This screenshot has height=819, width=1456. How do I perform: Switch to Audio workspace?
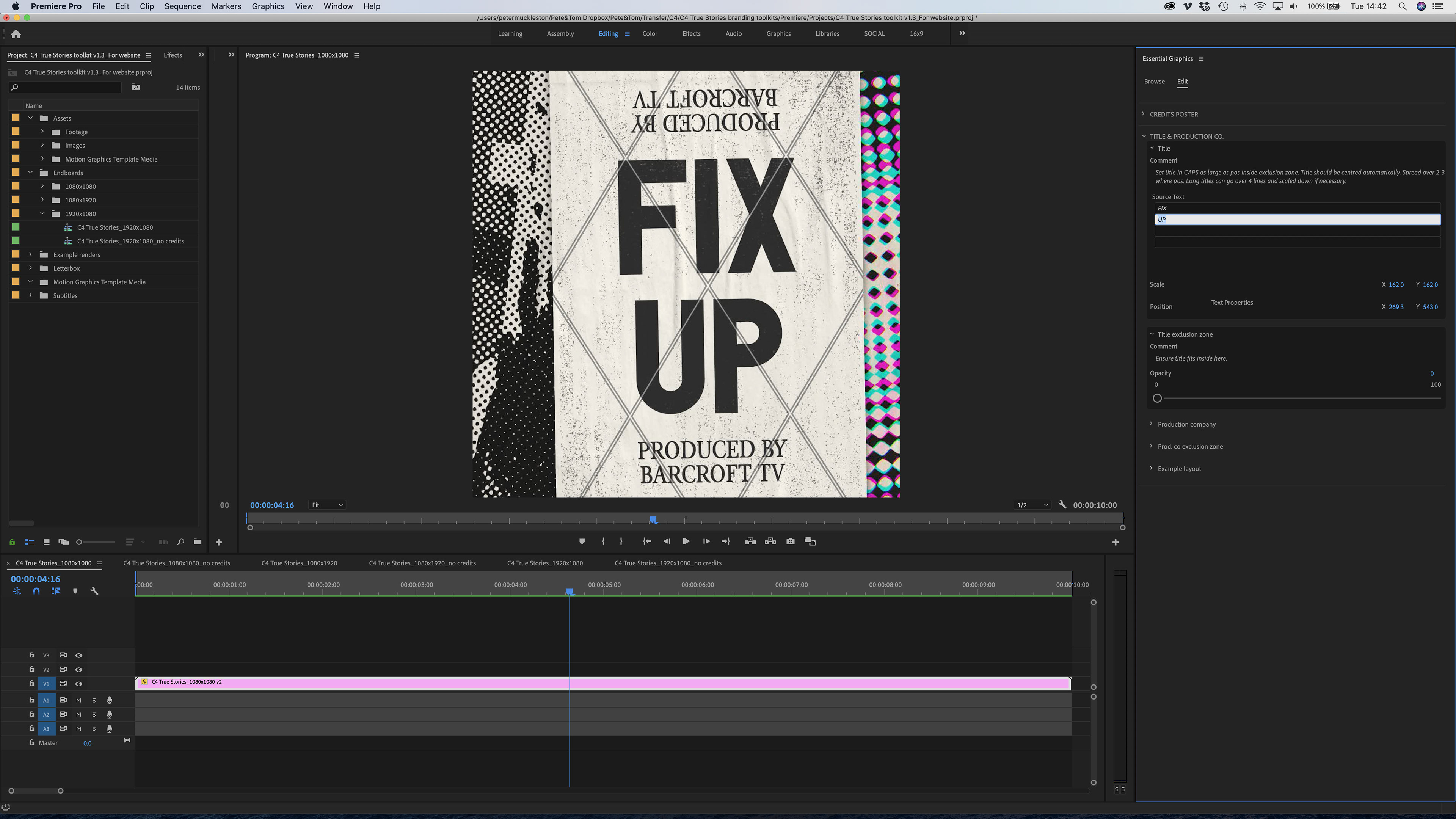(734, 34)
